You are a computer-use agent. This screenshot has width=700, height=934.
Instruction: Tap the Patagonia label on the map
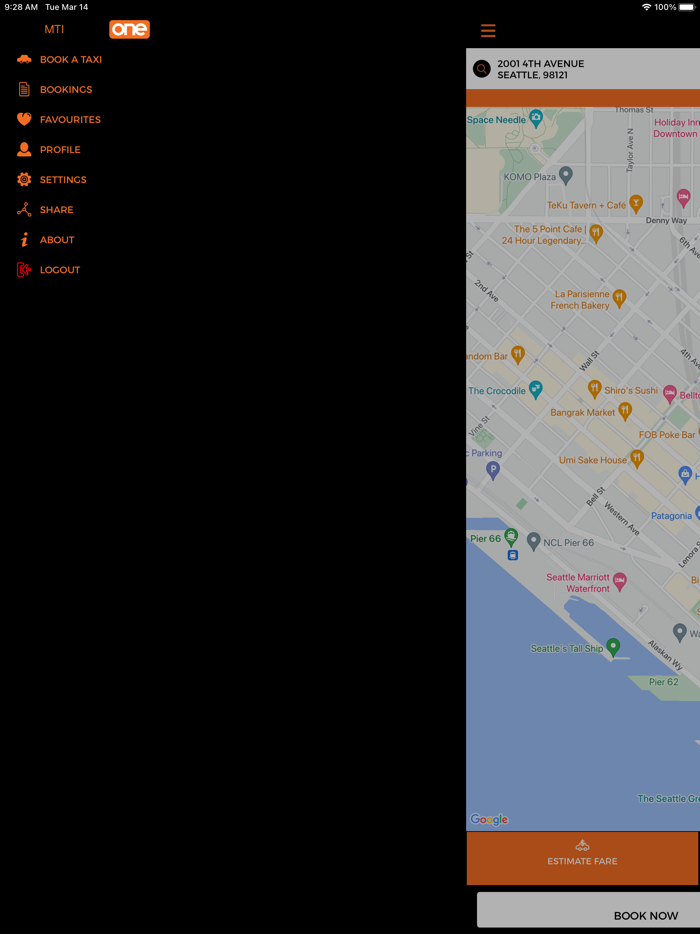click(x=671, y=516)
